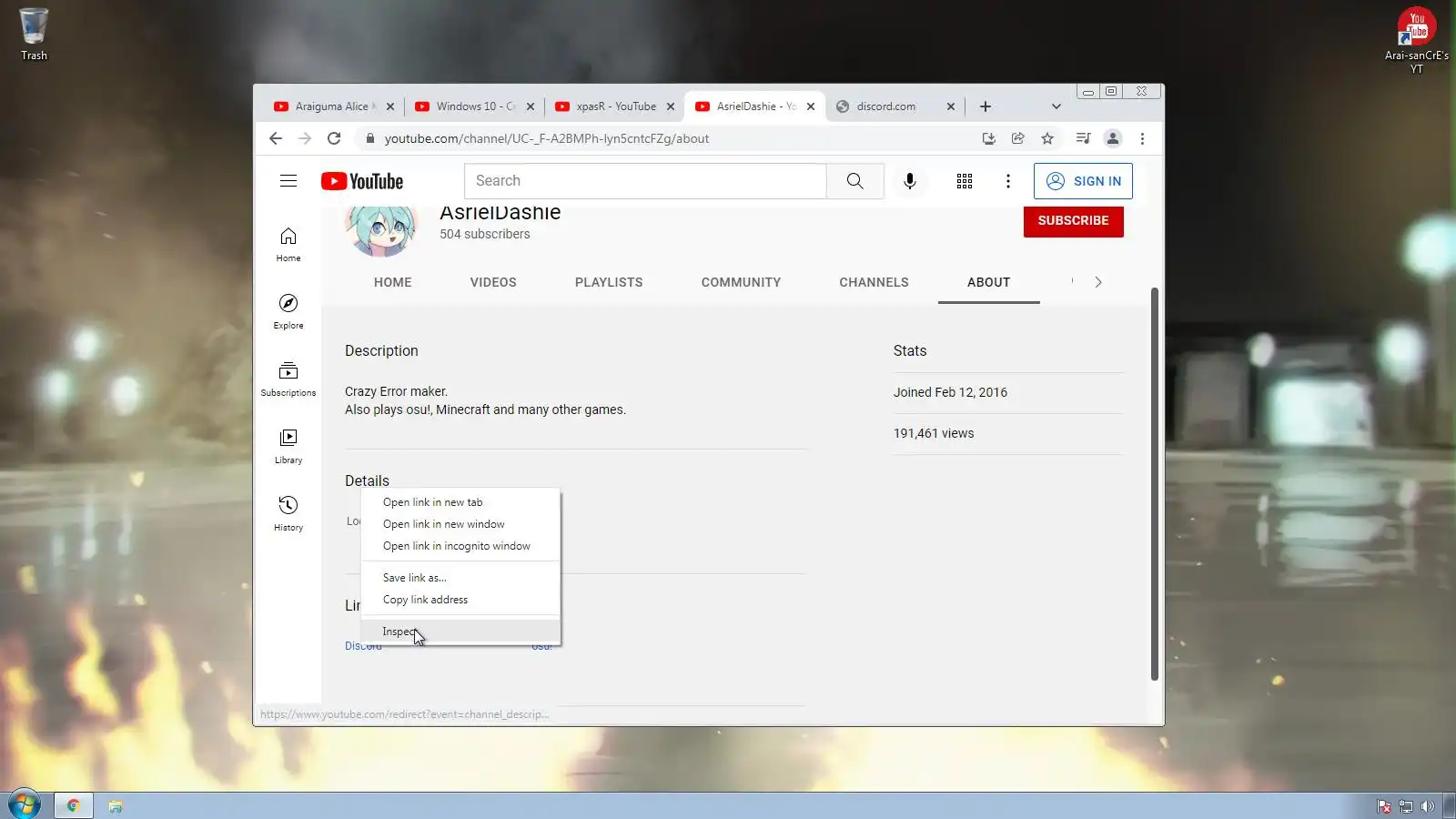
Task: Choose Open link in new tab
Action: tap(460, 502)
